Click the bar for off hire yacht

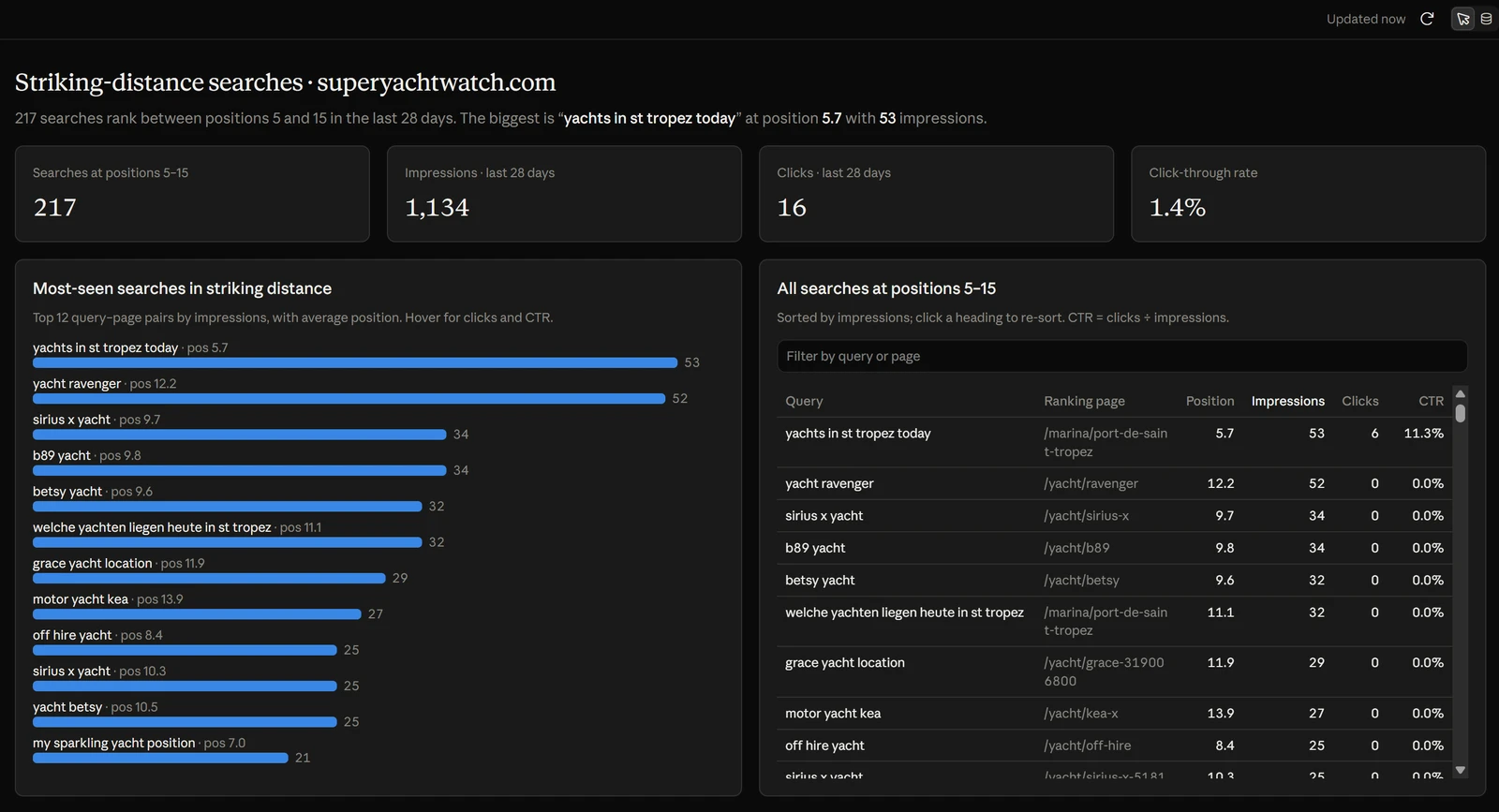coord(185,650)
